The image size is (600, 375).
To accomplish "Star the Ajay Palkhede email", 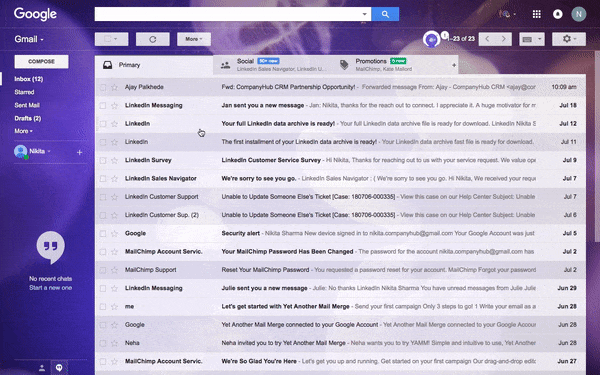I will 114,87.
